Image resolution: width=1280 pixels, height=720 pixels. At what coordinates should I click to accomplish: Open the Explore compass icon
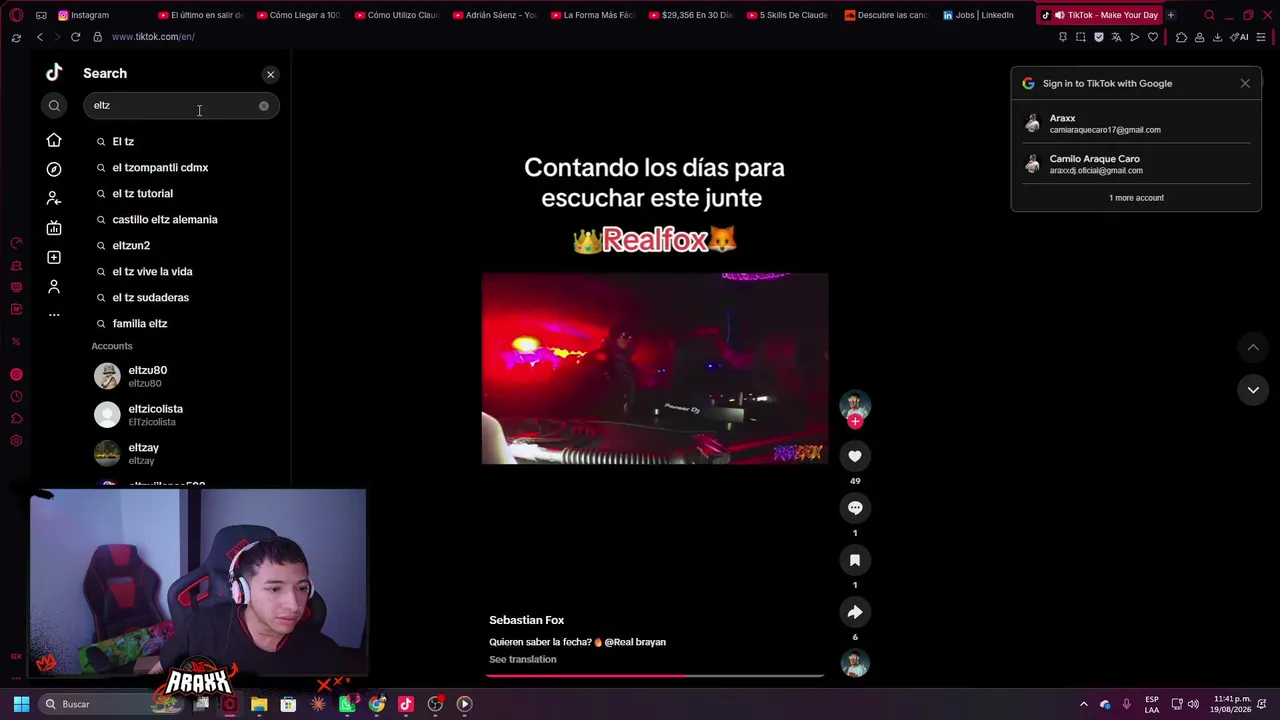(x=54, y=169)
